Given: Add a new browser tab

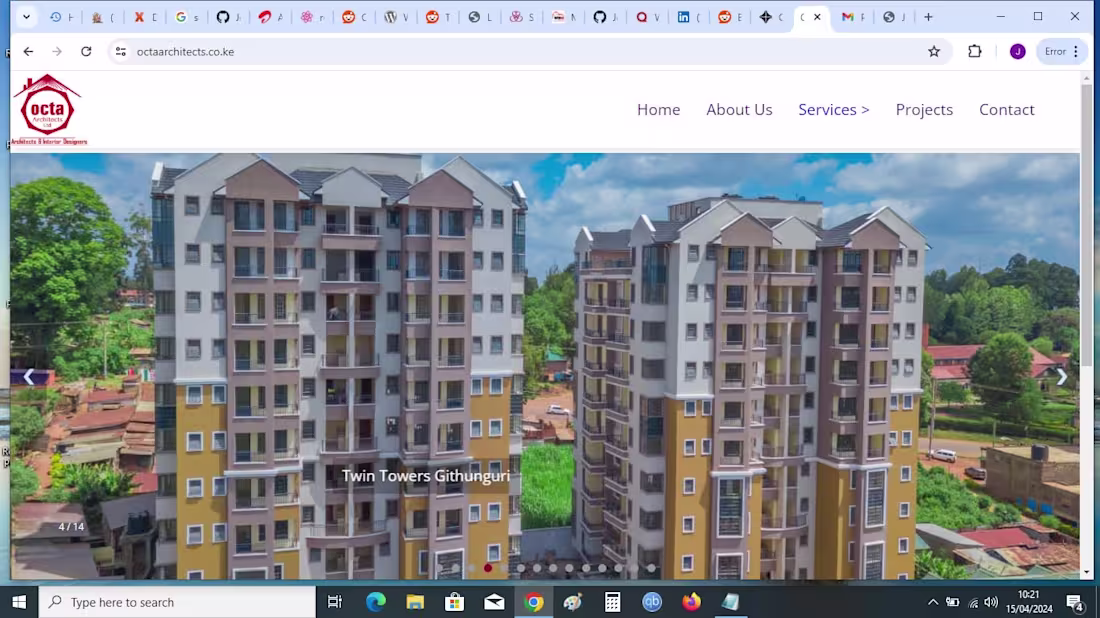Looking at the screenshot, I should 928,17.
